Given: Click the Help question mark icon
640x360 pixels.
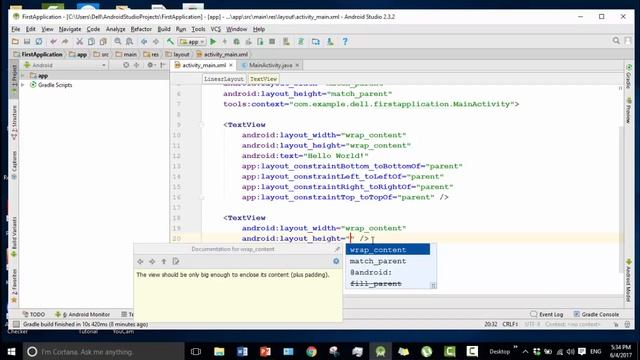Looking at the screenshot, I should click(x=345, y=42).
